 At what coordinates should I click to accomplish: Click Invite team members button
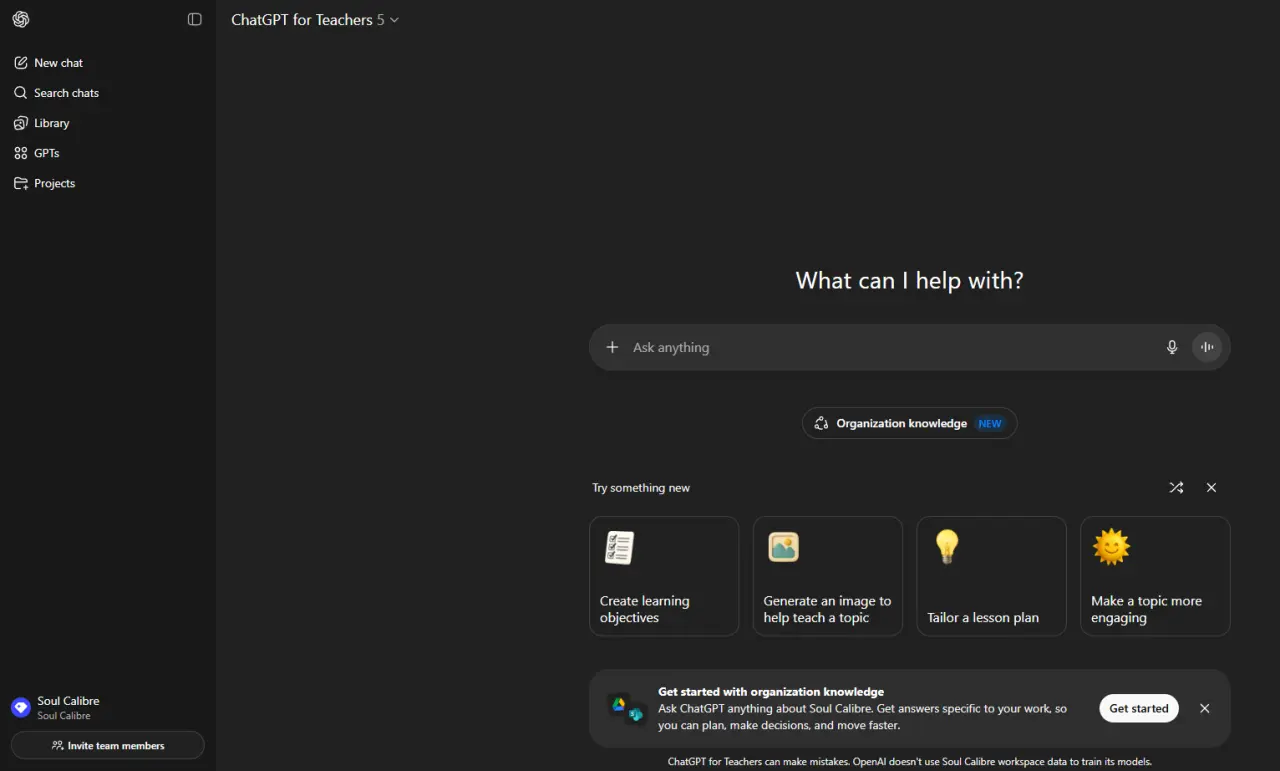tap(108, 745)
